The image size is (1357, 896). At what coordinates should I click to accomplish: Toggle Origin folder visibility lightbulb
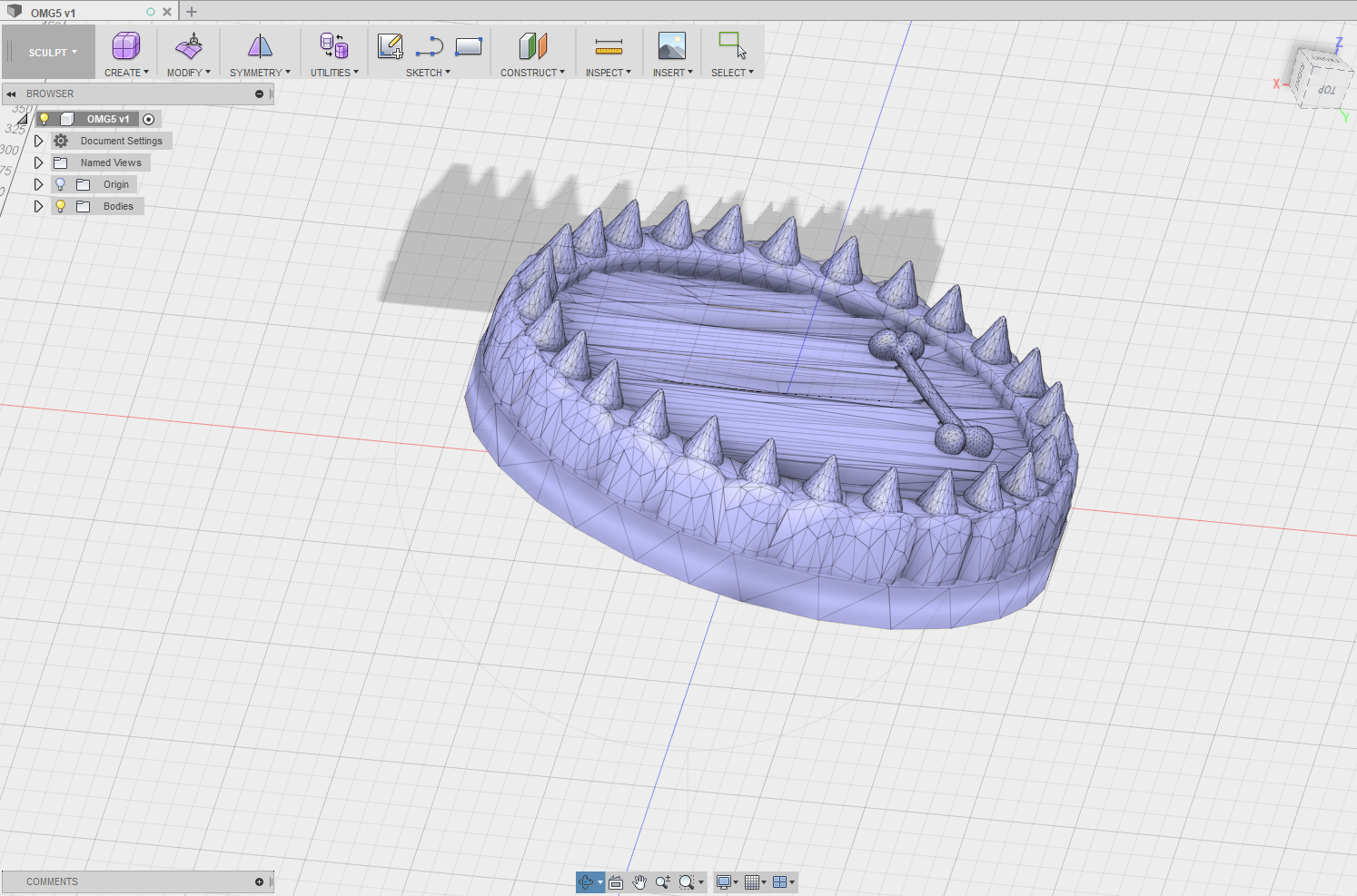[61, 184]
